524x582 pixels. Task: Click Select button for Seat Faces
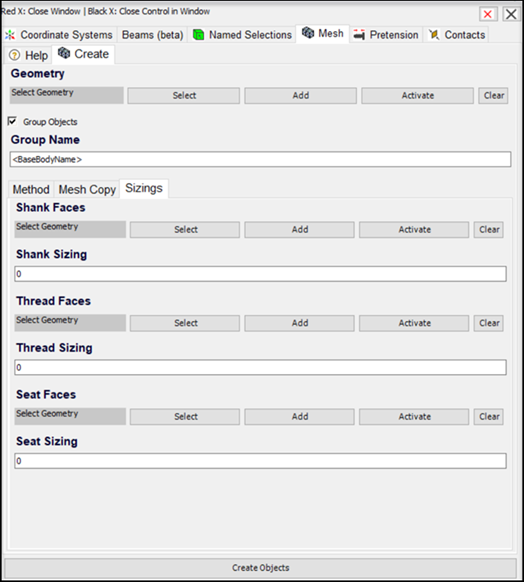(185, 417)
